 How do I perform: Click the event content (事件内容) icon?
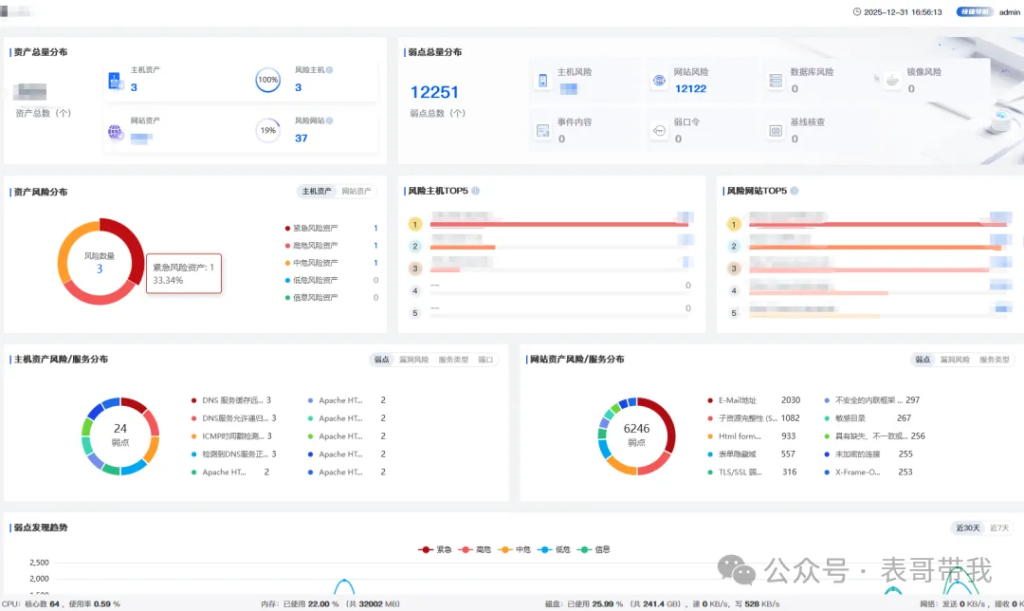pyautogui.click(x=543, y=130)
